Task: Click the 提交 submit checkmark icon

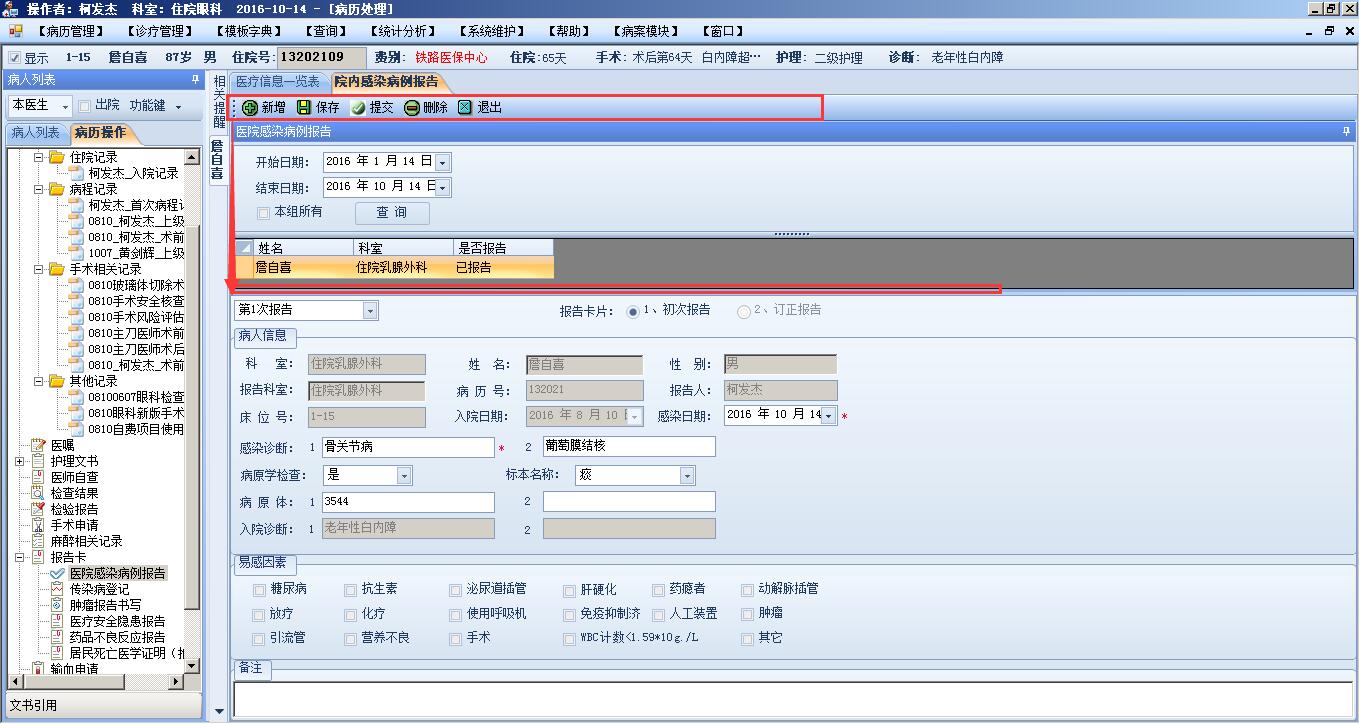Action: pos(358,108)
